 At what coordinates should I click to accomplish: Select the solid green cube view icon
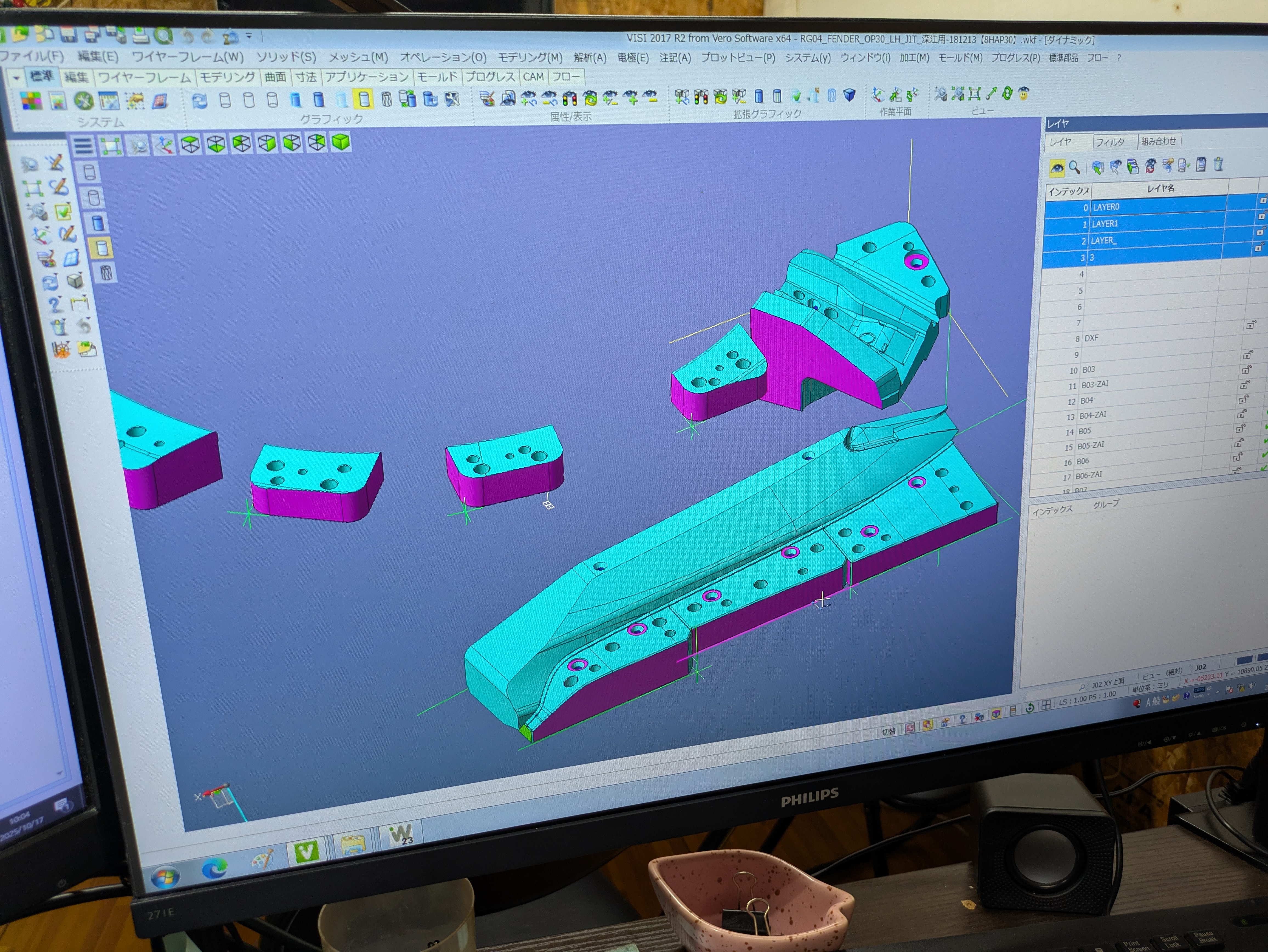(x=341, y=141)
